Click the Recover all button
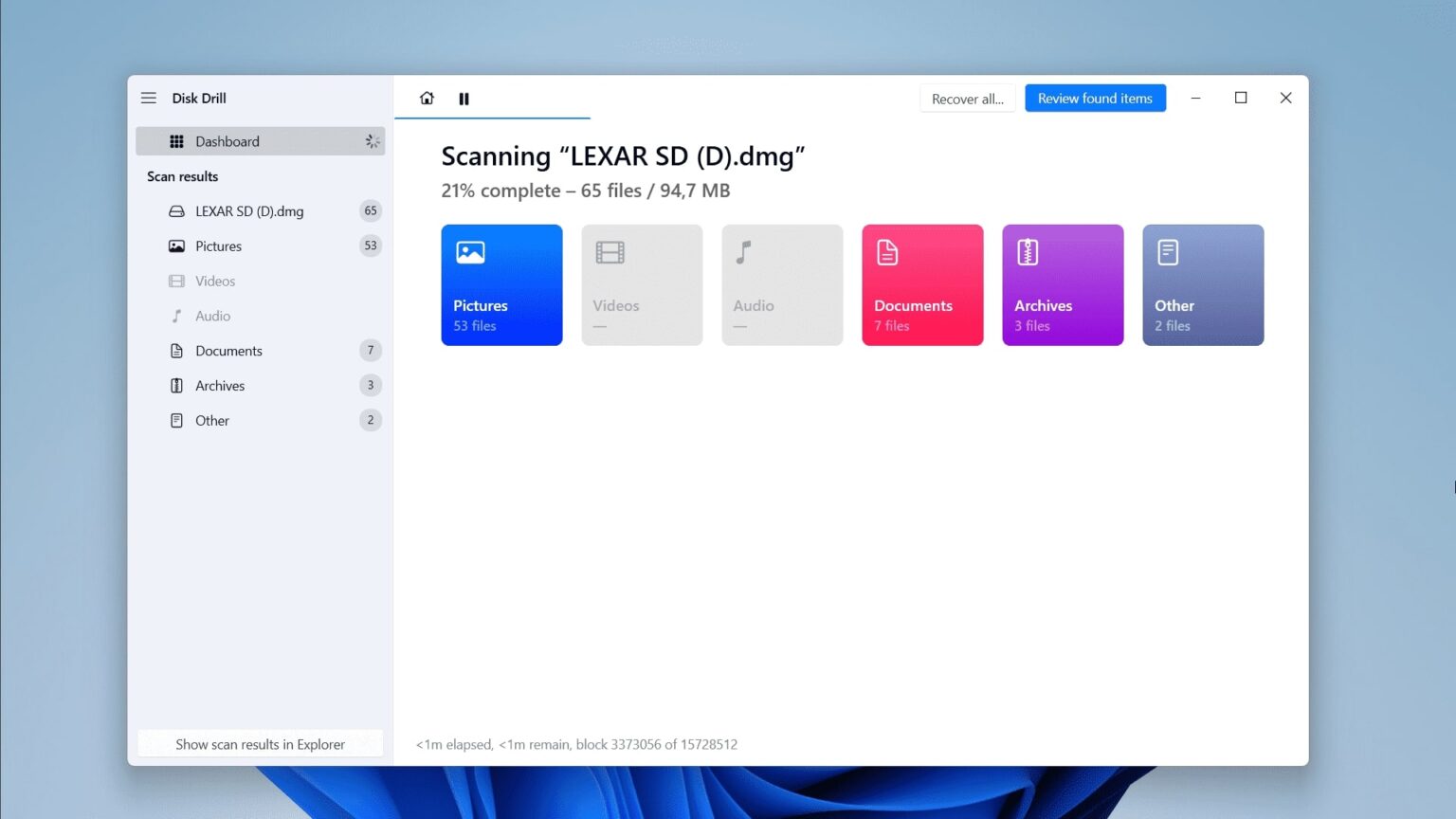The image size is (1456, 819). pos(967,98)
